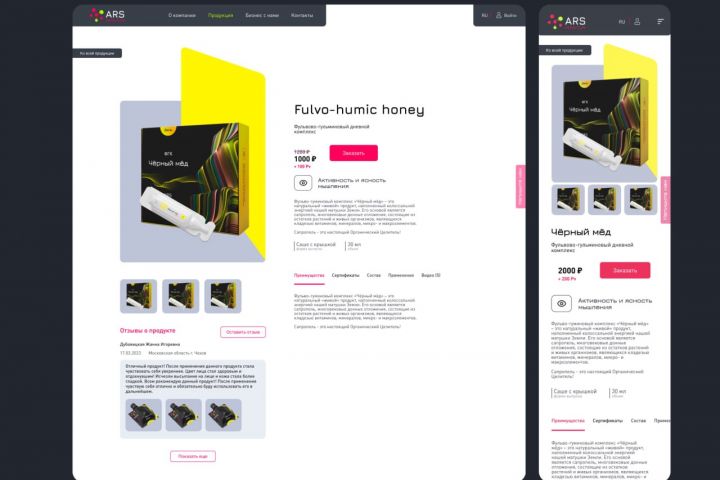The width and height of the screenshot is (720, 480).
Task: Click the eye icon in mobile product details
Action: (x=561, y=303)
